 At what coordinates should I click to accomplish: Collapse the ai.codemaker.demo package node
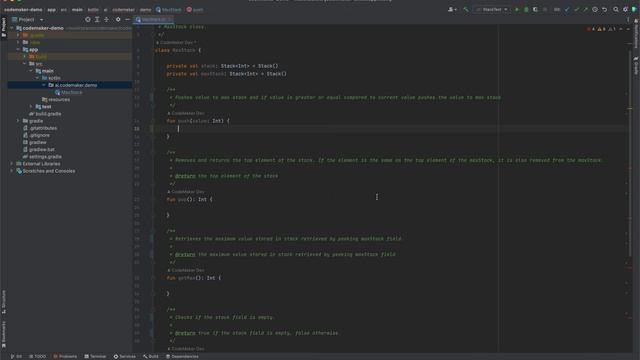pos(44,85)
